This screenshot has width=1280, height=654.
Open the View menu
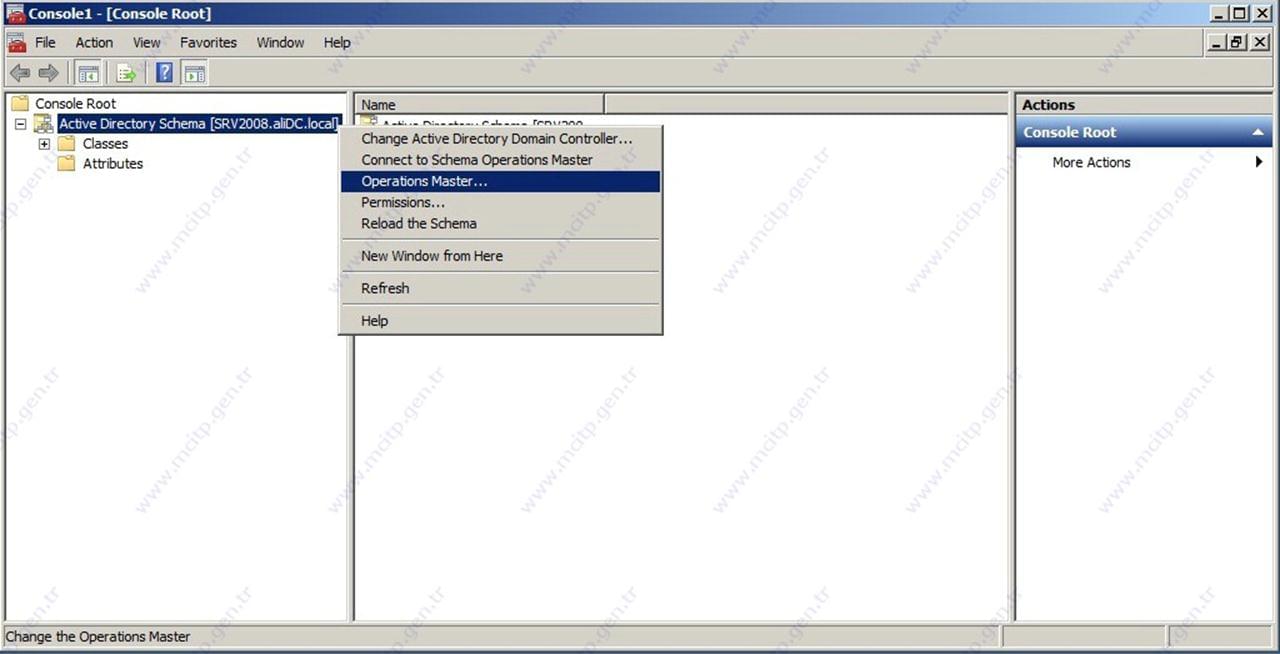point(147,43)
